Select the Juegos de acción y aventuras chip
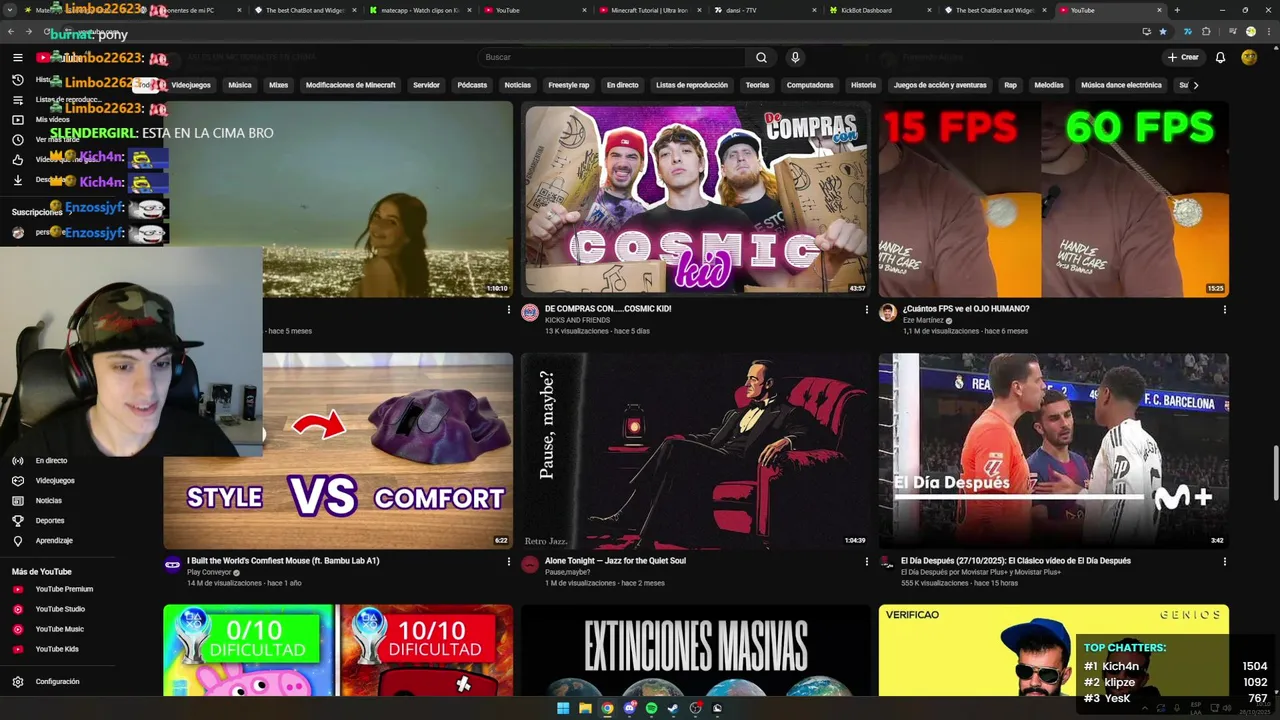1280x720 pixels. (x=940, y=85)
